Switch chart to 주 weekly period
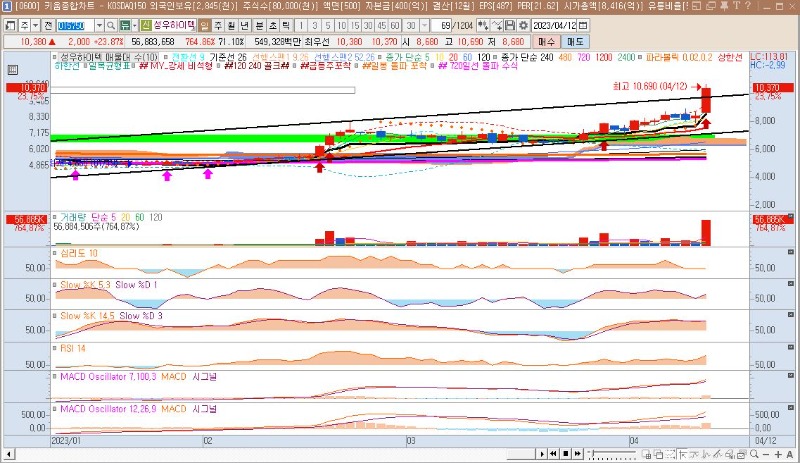The image size is (800, 463). [x=219, y=24]
